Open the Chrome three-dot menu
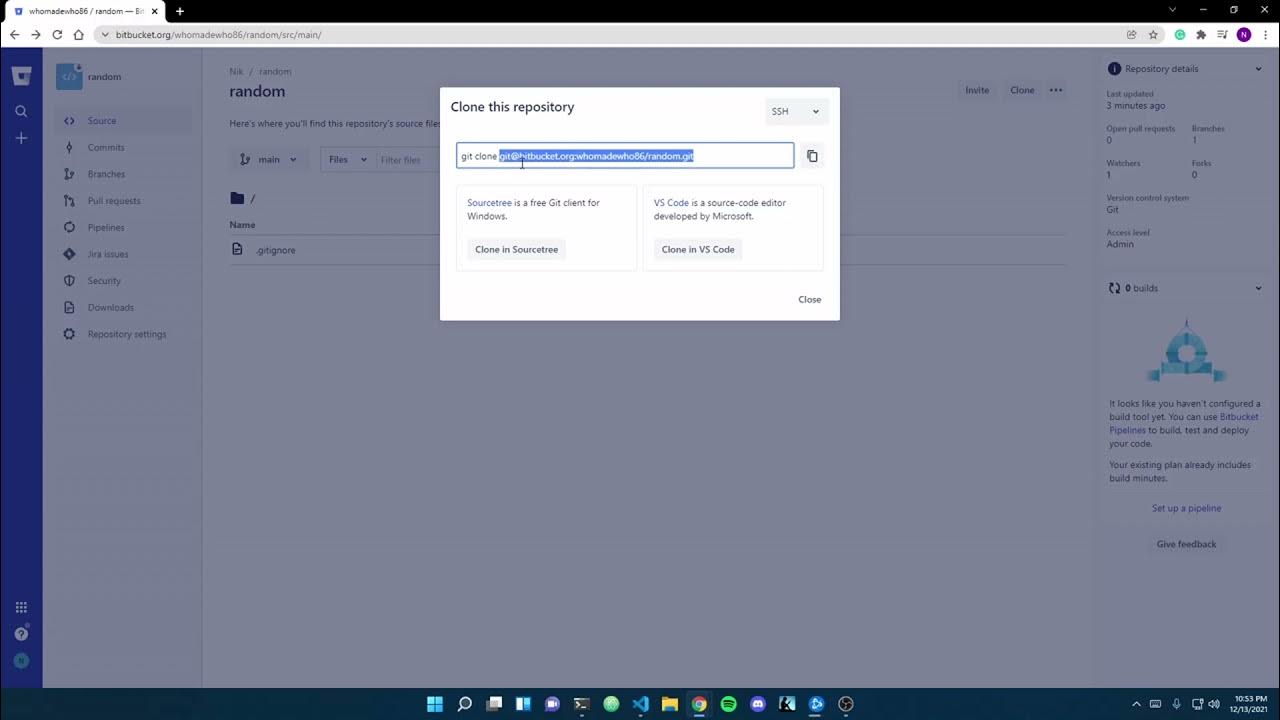The width and height of the screenshot is (1280, 720). coord(1265,34)
